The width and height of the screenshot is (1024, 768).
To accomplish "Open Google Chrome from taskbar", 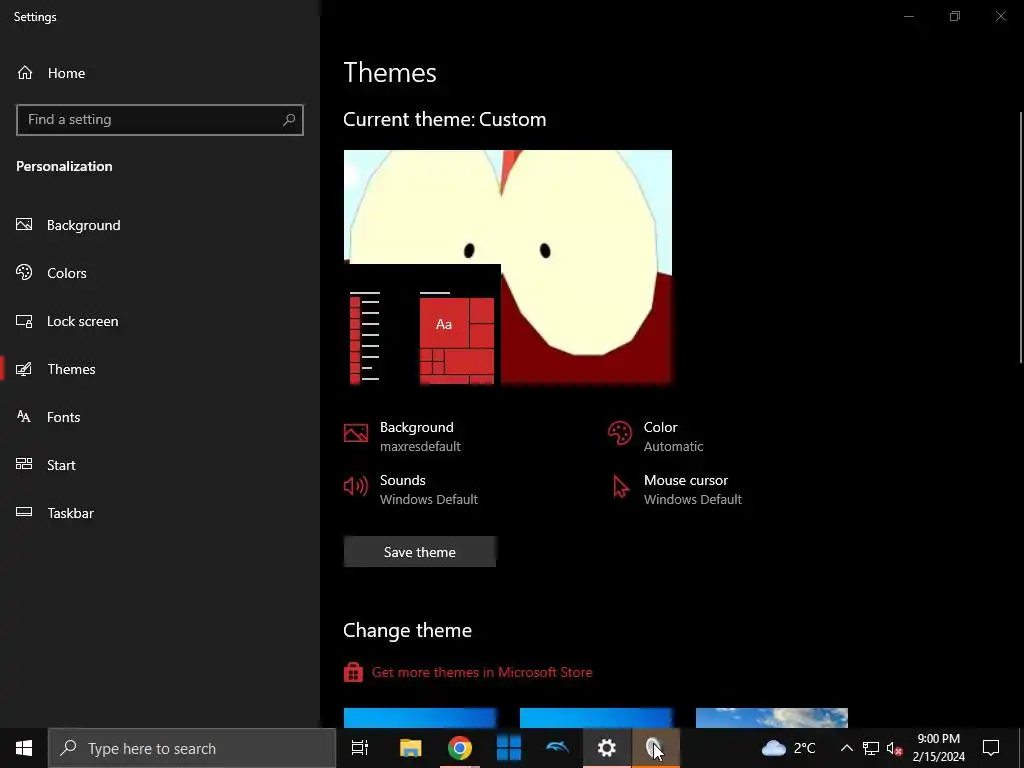I will point(460,748).
